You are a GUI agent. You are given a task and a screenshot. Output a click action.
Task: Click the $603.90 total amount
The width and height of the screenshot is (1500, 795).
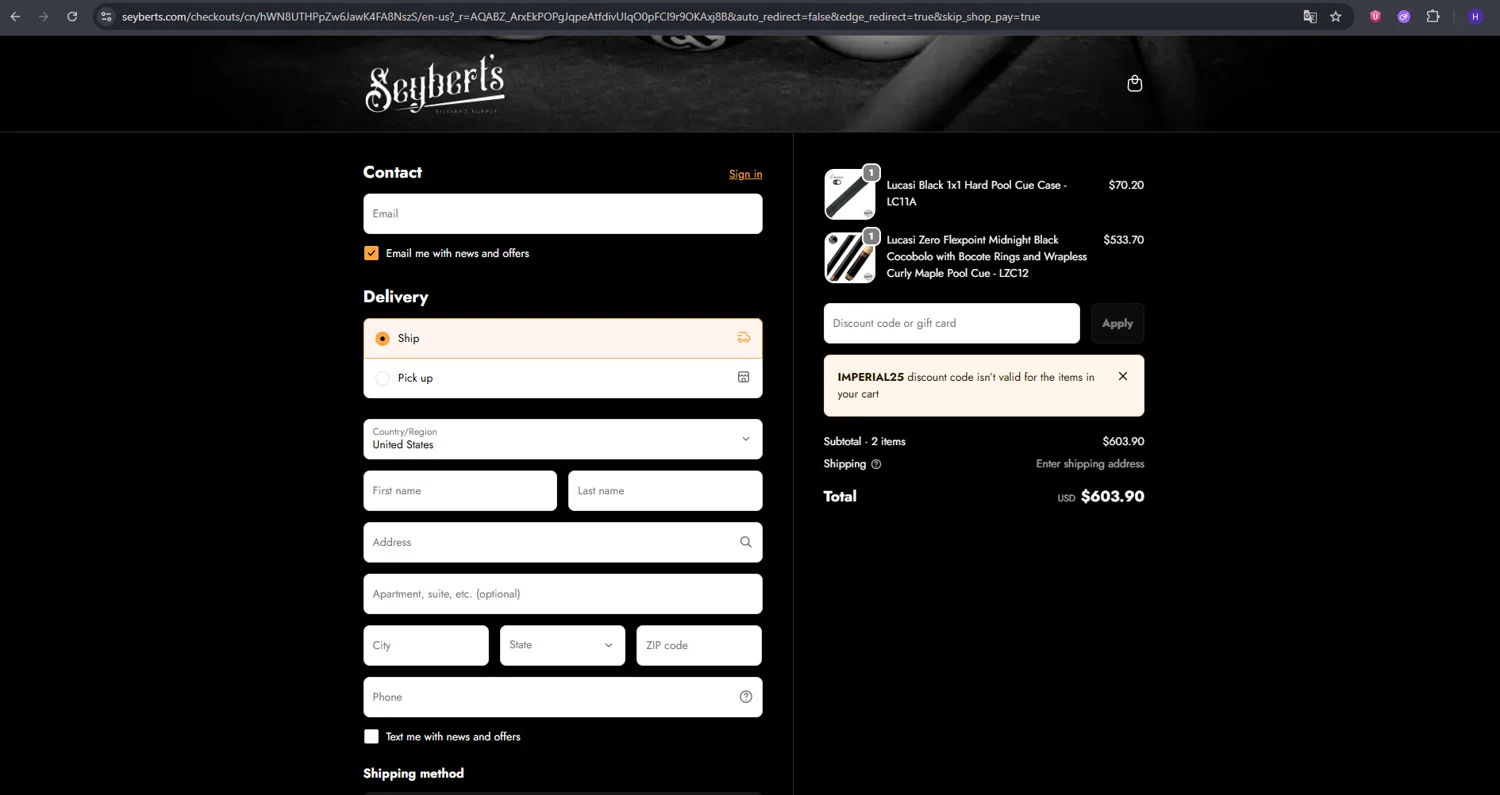pos(1112,496)
